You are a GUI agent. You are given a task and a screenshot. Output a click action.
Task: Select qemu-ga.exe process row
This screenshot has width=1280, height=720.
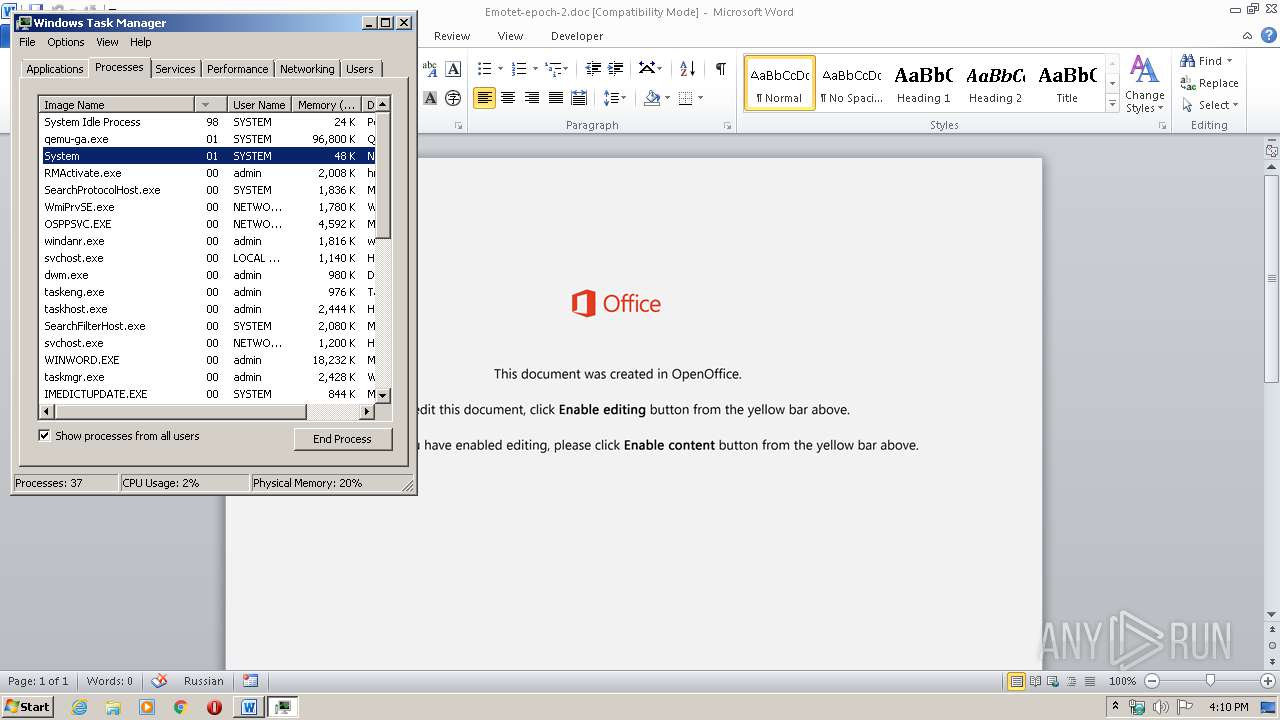(208, 139)
